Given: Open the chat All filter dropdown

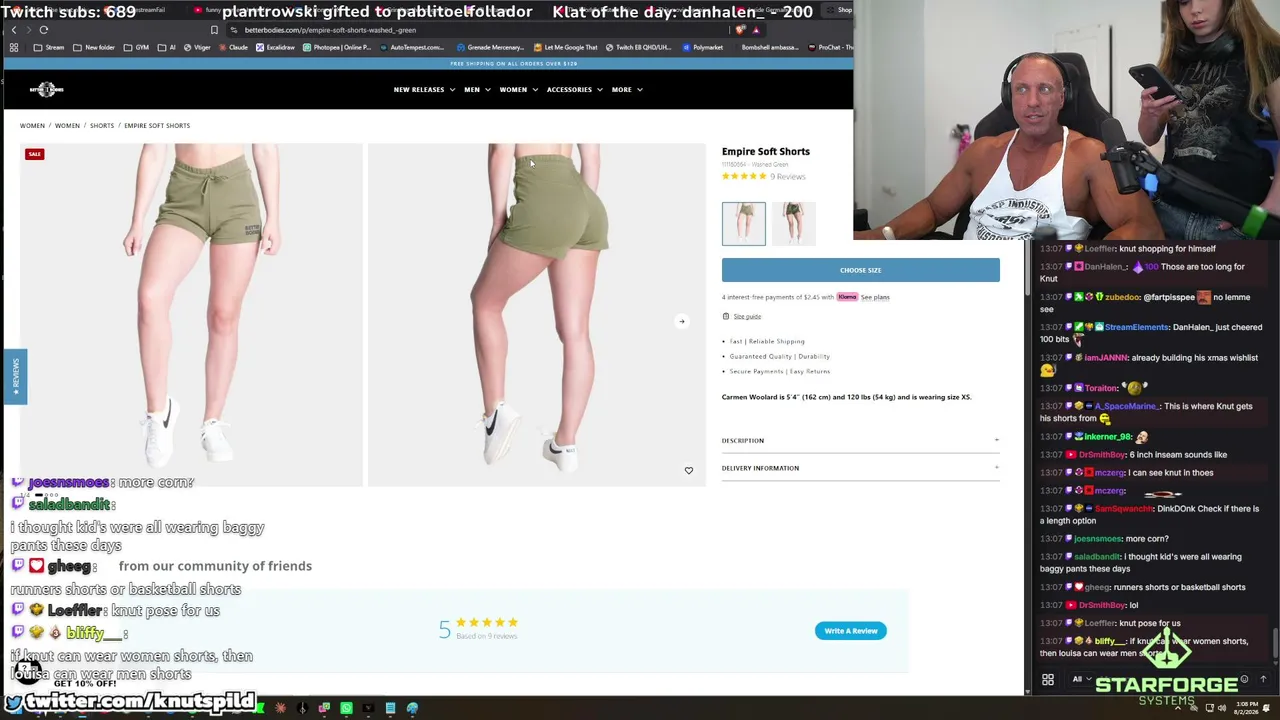Looking at the screenshot, I should [1082, 680].
